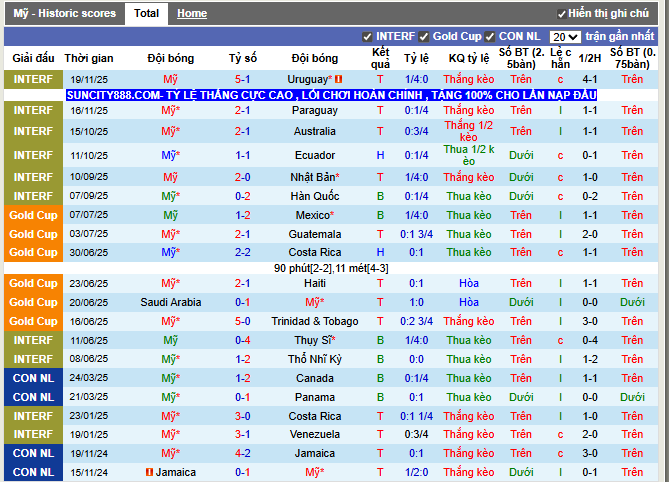Click the 1-1 score against Ecuador

(242, 155)
